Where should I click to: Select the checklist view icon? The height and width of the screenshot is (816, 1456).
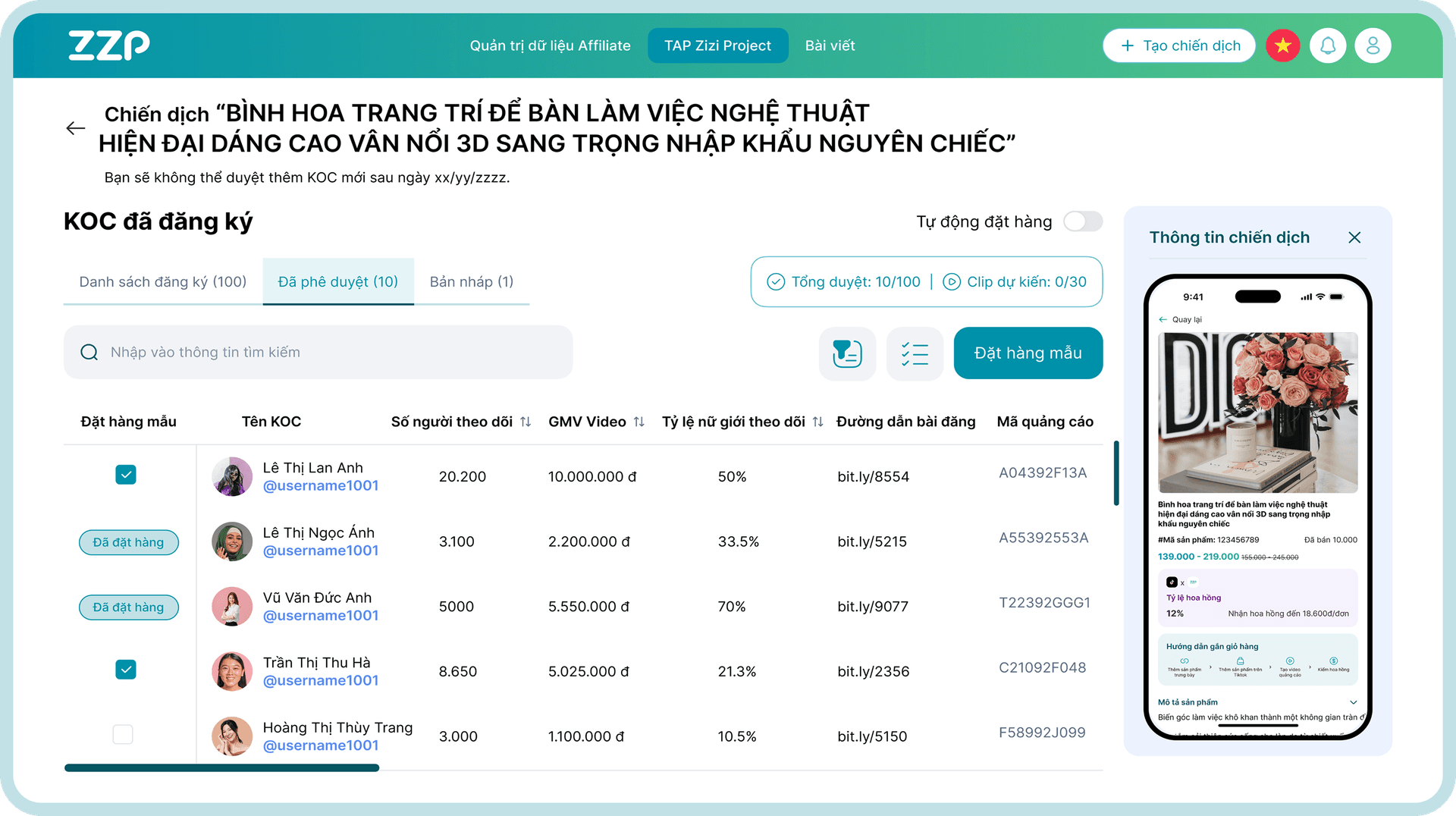[x=915, y=353]
